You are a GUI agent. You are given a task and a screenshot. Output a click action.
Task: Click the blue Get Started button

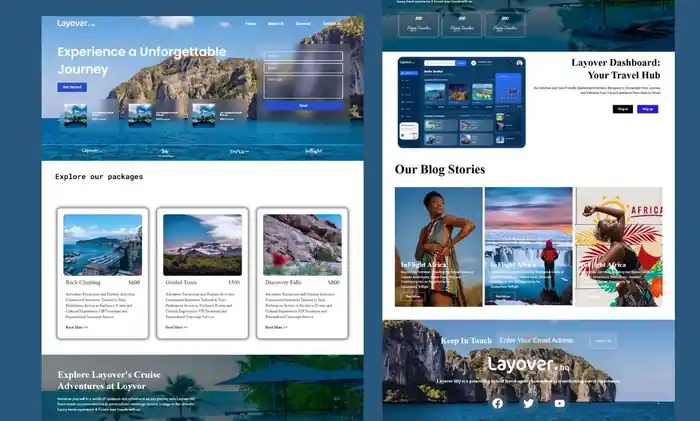pos(72,87)
